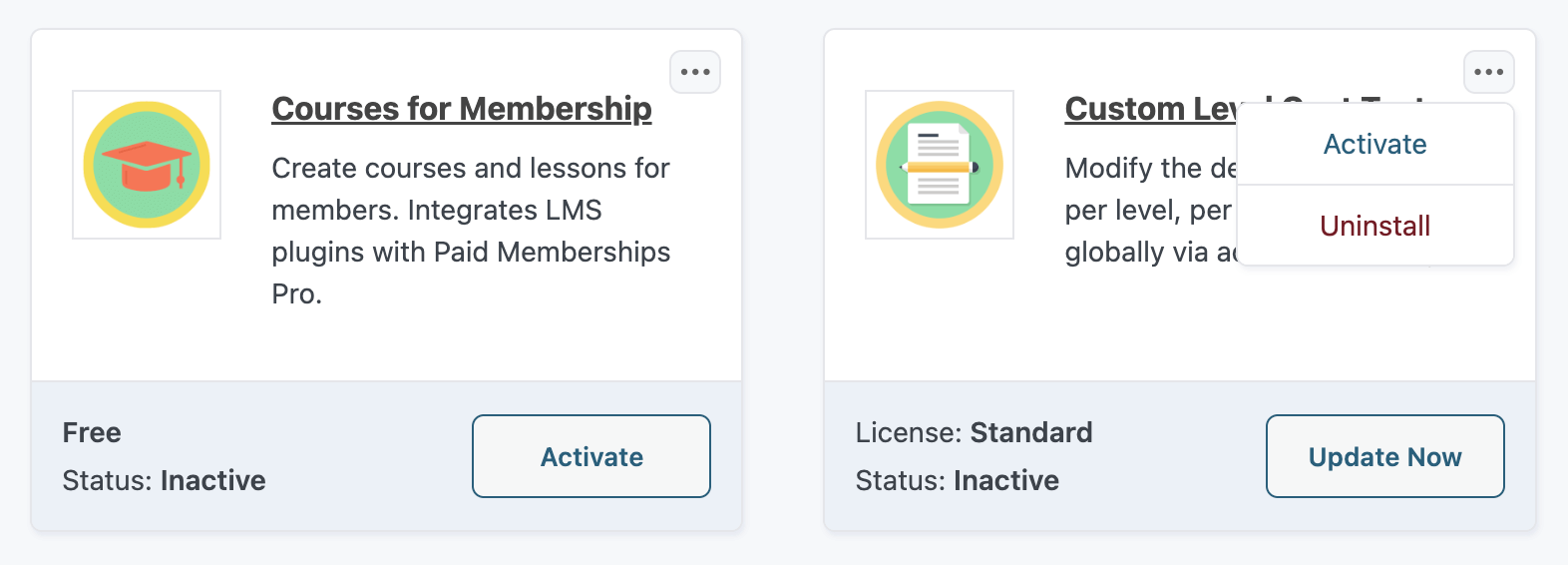Click the 'per level, per' text line
The image size is (1568, 565).
click(x=1147, y=211)
